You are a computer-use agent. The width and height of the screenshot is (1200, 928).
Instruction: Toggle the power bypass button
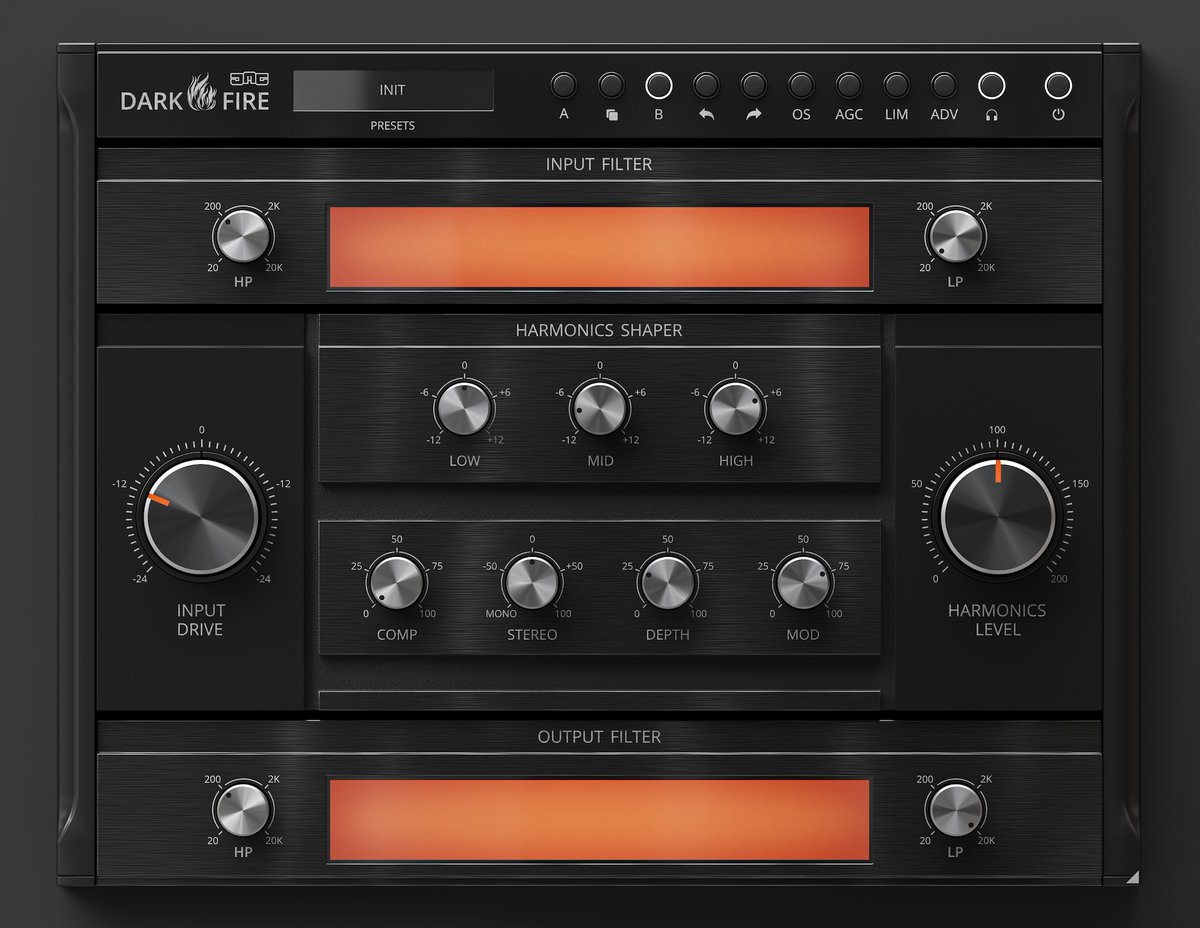pyautogui.click(x=1058, y=84)
